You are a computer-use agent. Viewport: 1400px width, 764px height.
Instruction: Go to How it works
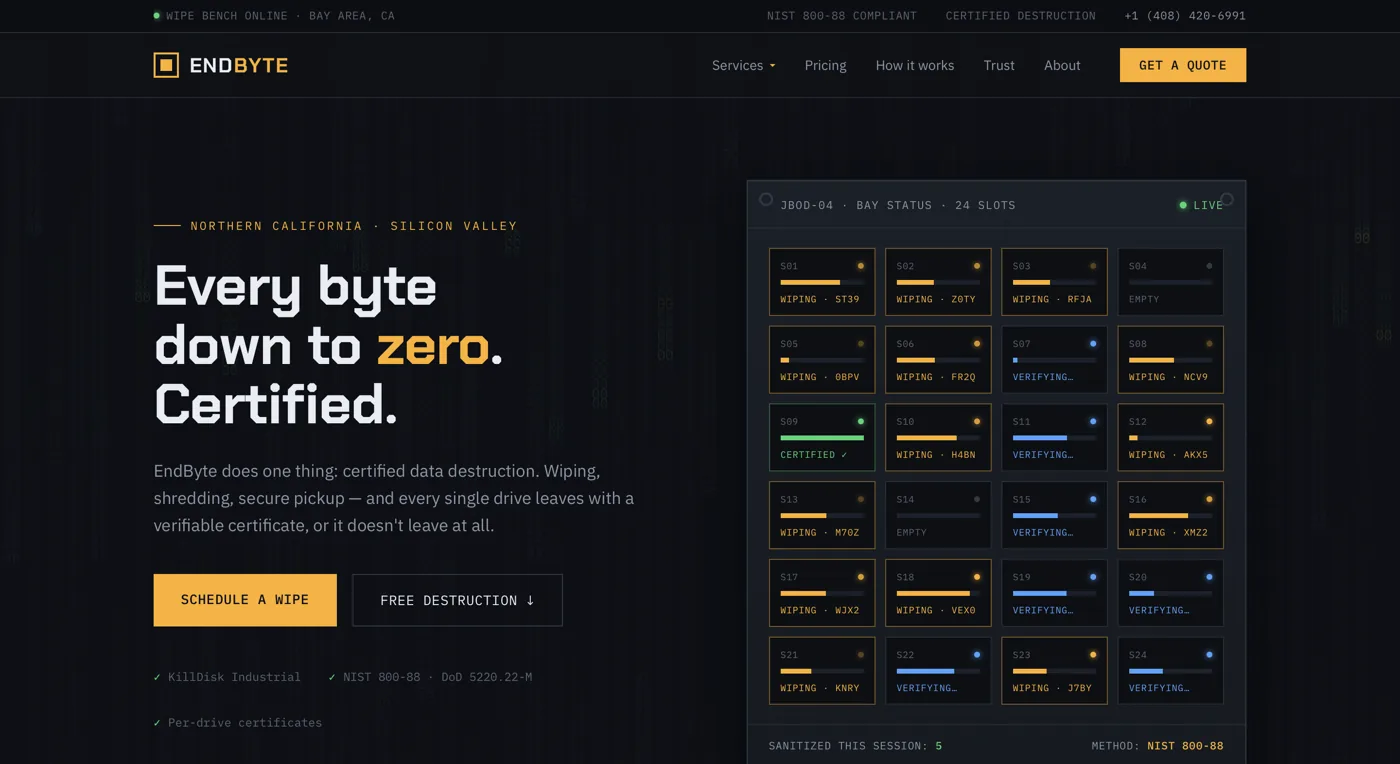(915, 65)
